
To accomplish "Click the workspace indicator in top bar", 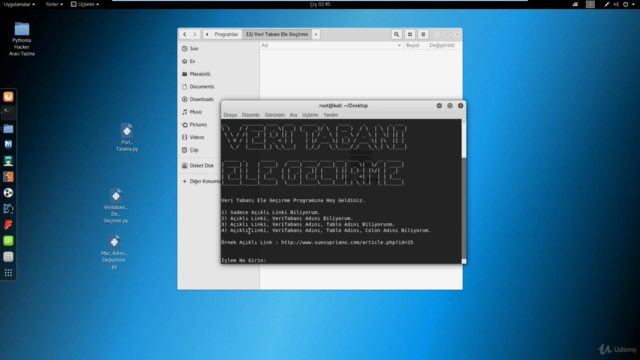I will [x=590, y=4].
